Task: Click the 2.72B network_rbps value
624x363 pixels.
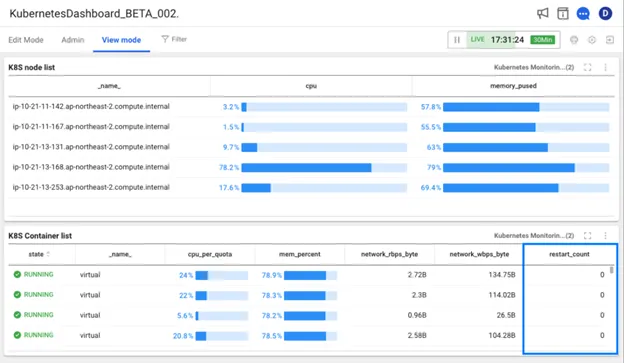Action: pos(417,275)
